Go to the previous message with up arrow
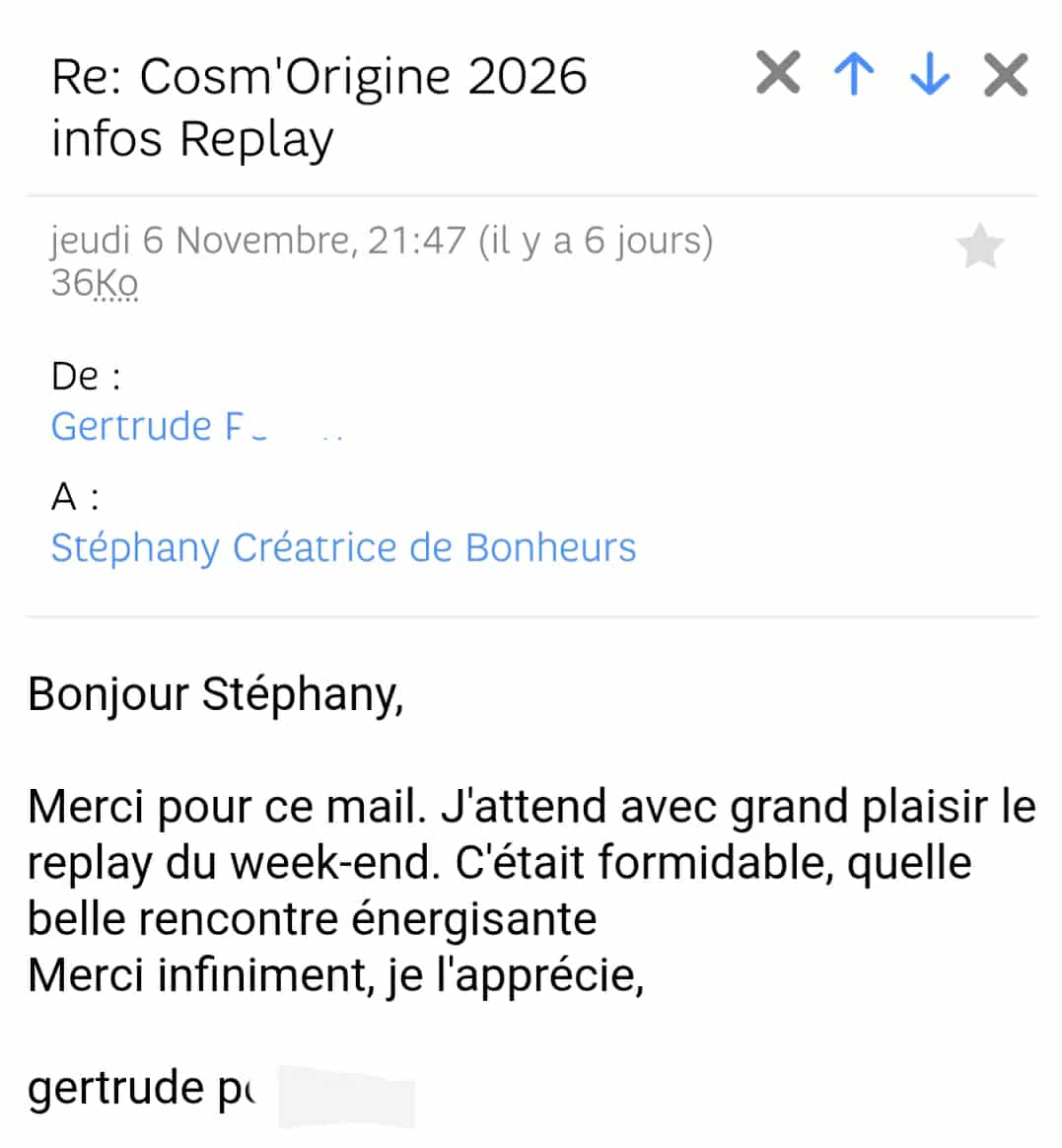The image size is (1062, 1148). [854, 74]
